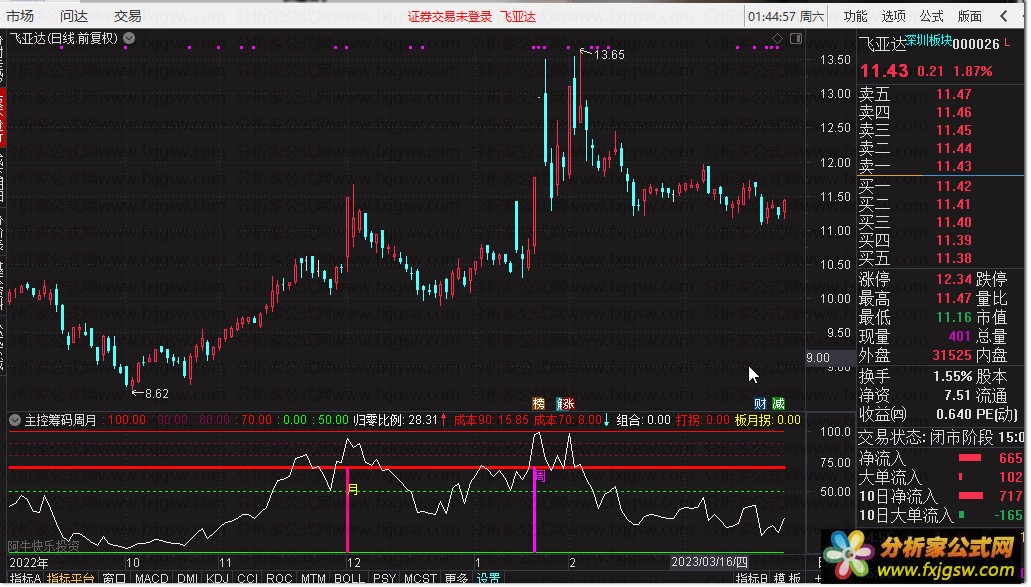The width and height of the screenshot is (1031, 587).
Task: Toggle the side panel layout icon
Action: click(x=796, y=39)
